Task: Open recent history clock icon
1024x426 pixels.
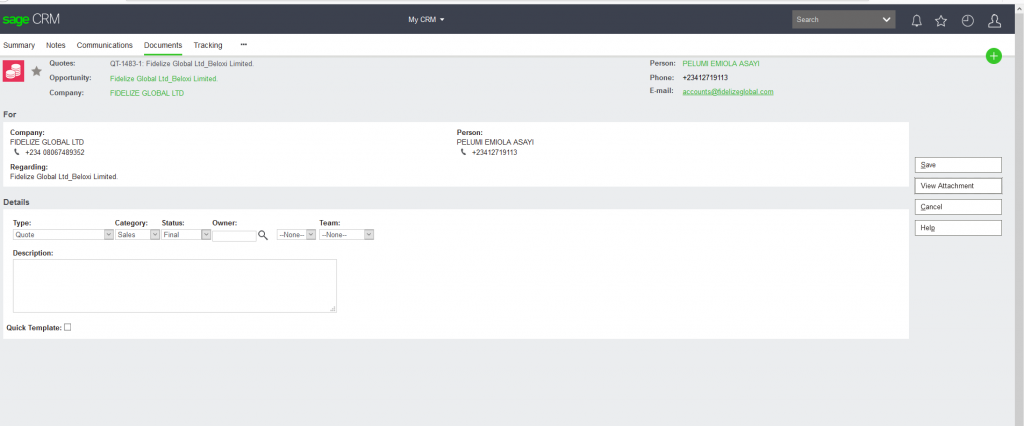Action: (967, 20)
